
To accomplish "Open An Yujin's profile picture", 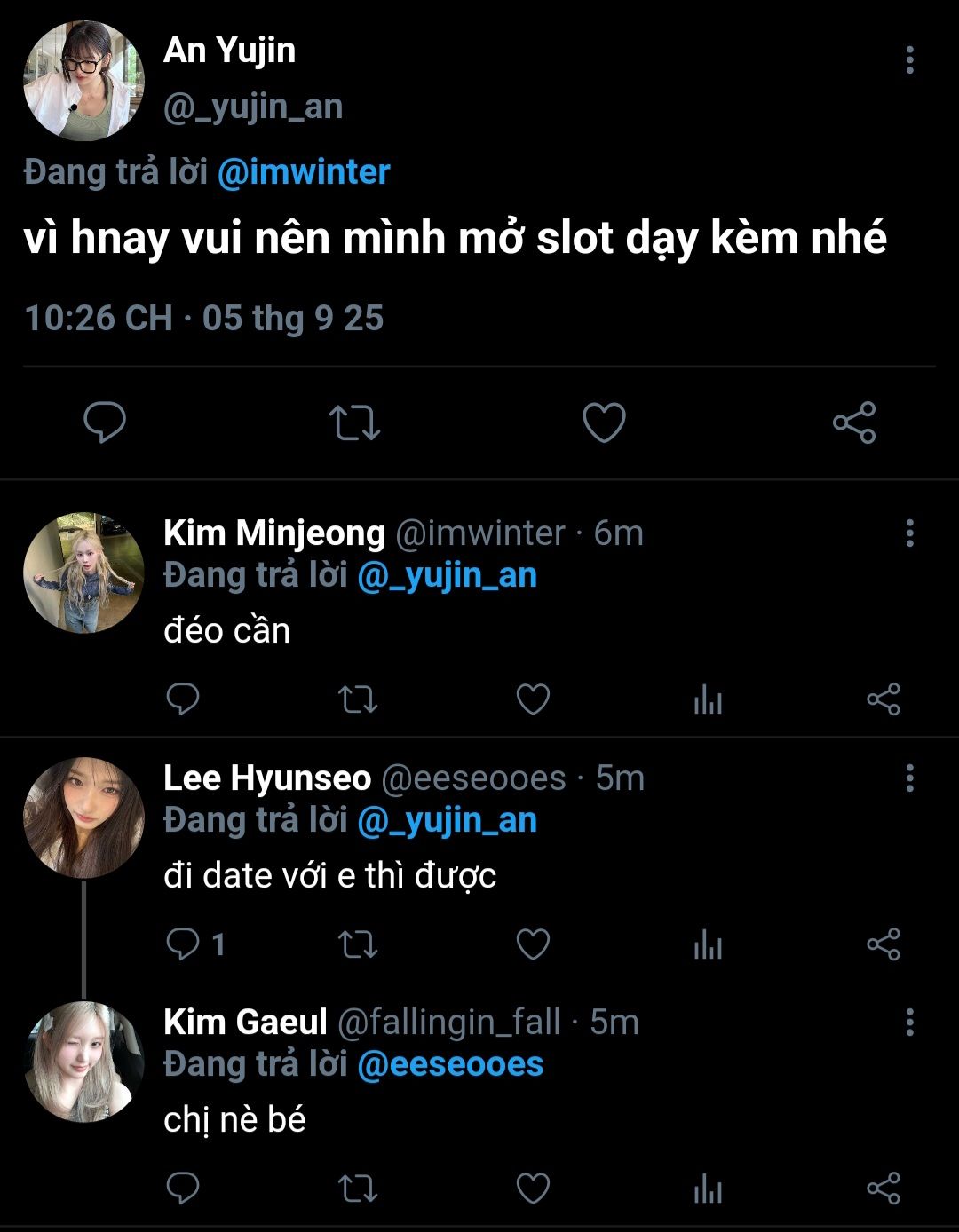I will [x=83, y=81].
